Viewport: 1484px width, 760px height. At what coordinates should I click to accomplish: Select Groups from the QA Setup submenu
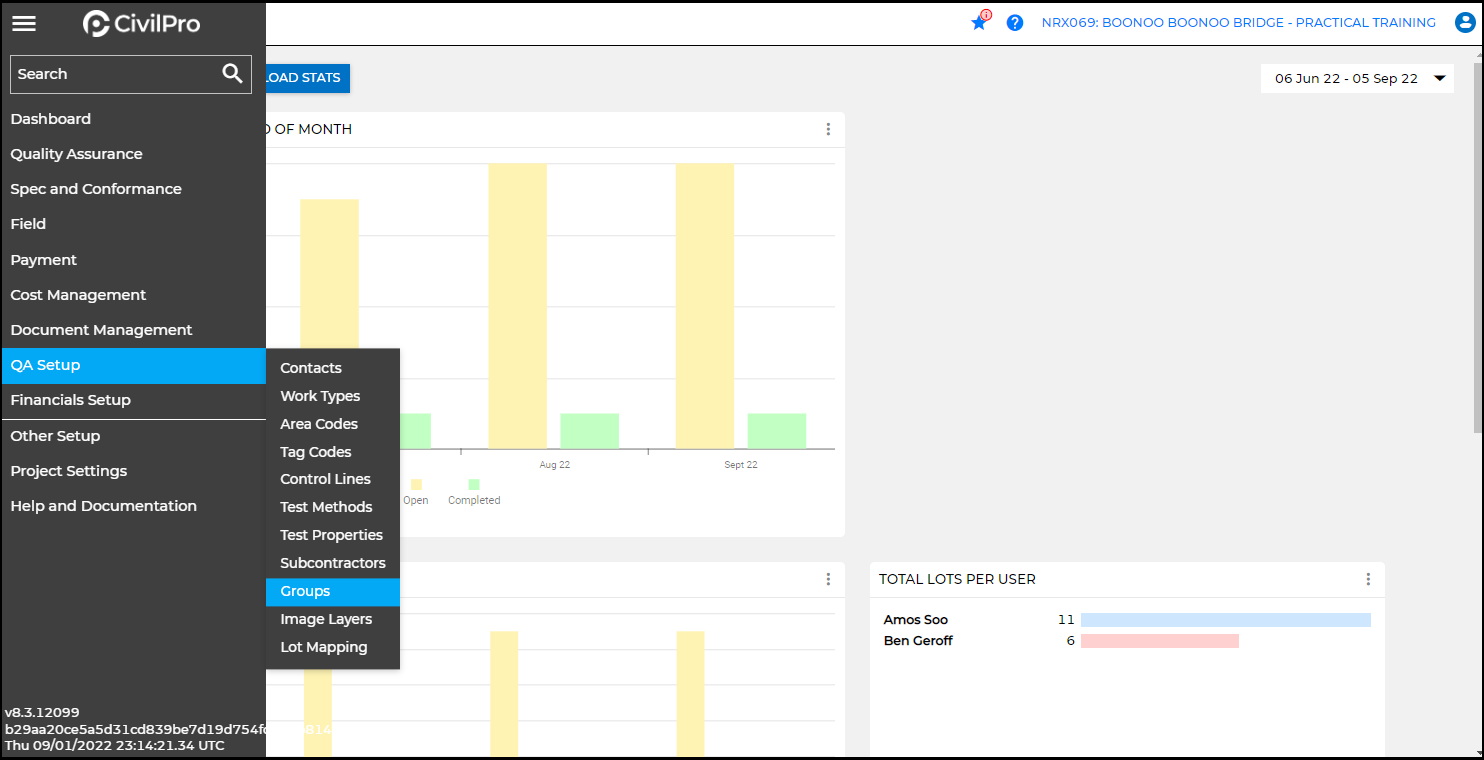click(305, 591)
